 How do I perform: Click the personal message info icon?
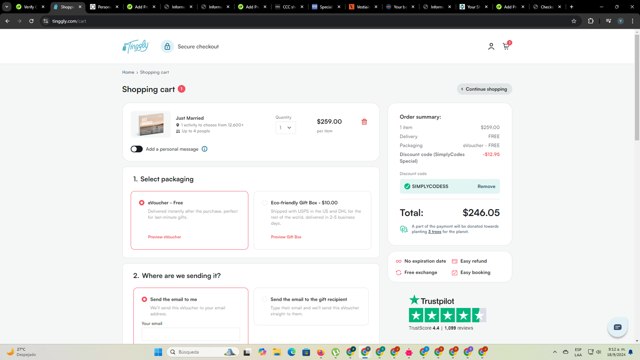(204, 149)
